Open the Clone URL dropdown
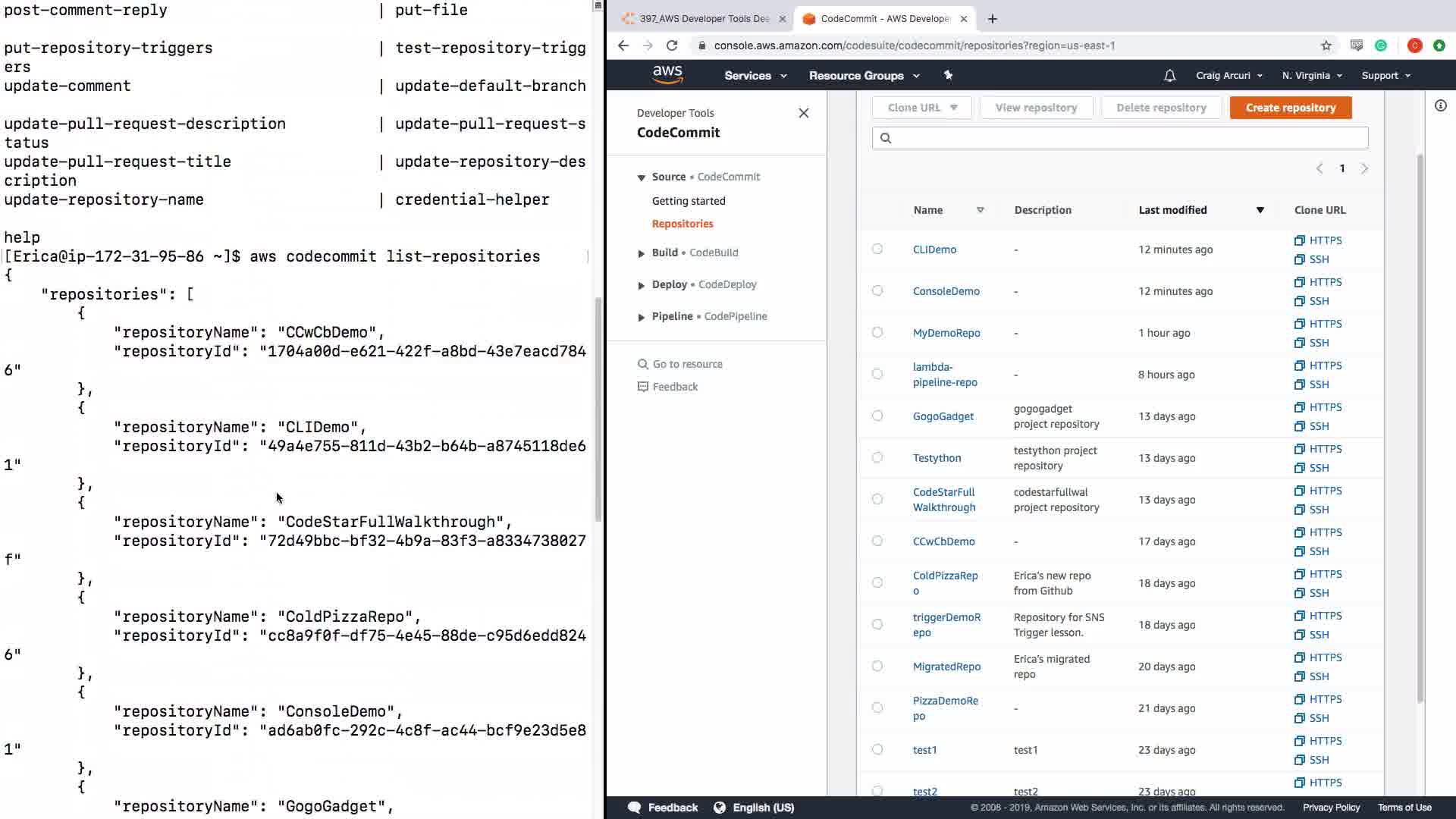This screenshot has width=1456, height=819. 922,108
